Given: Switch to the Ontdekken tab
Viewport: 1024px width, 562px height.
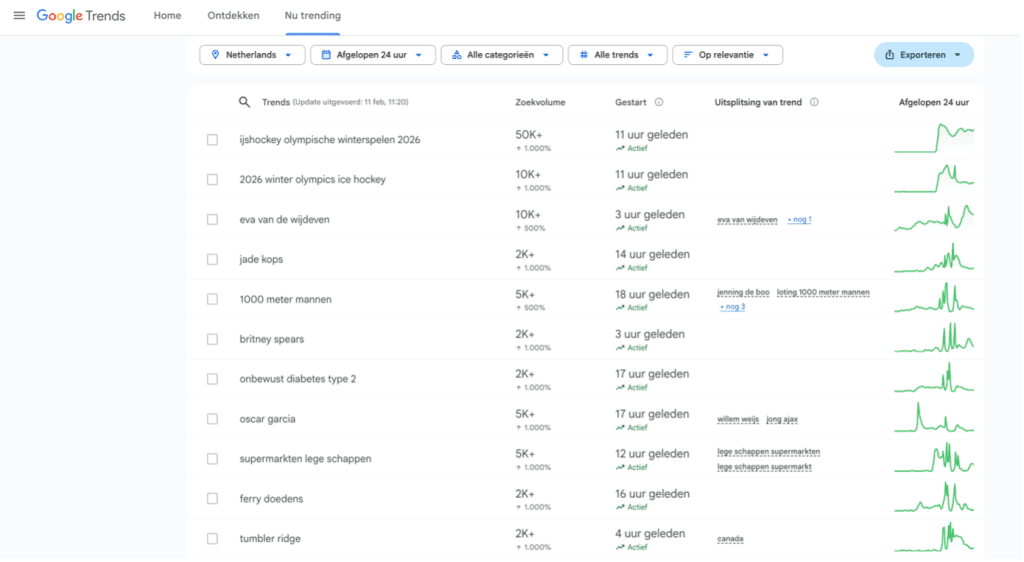Looking at the screenshot, I should (x=233, y=16).
